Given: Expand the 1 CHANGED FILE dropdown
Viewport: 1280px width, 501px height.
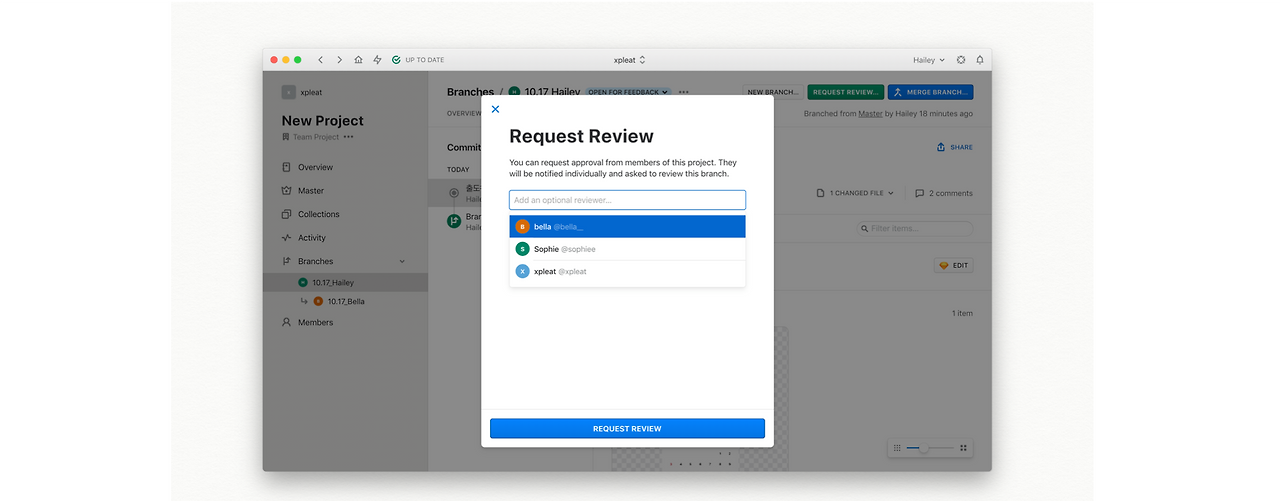Looking at the screenshot, I should coord(856,193).
